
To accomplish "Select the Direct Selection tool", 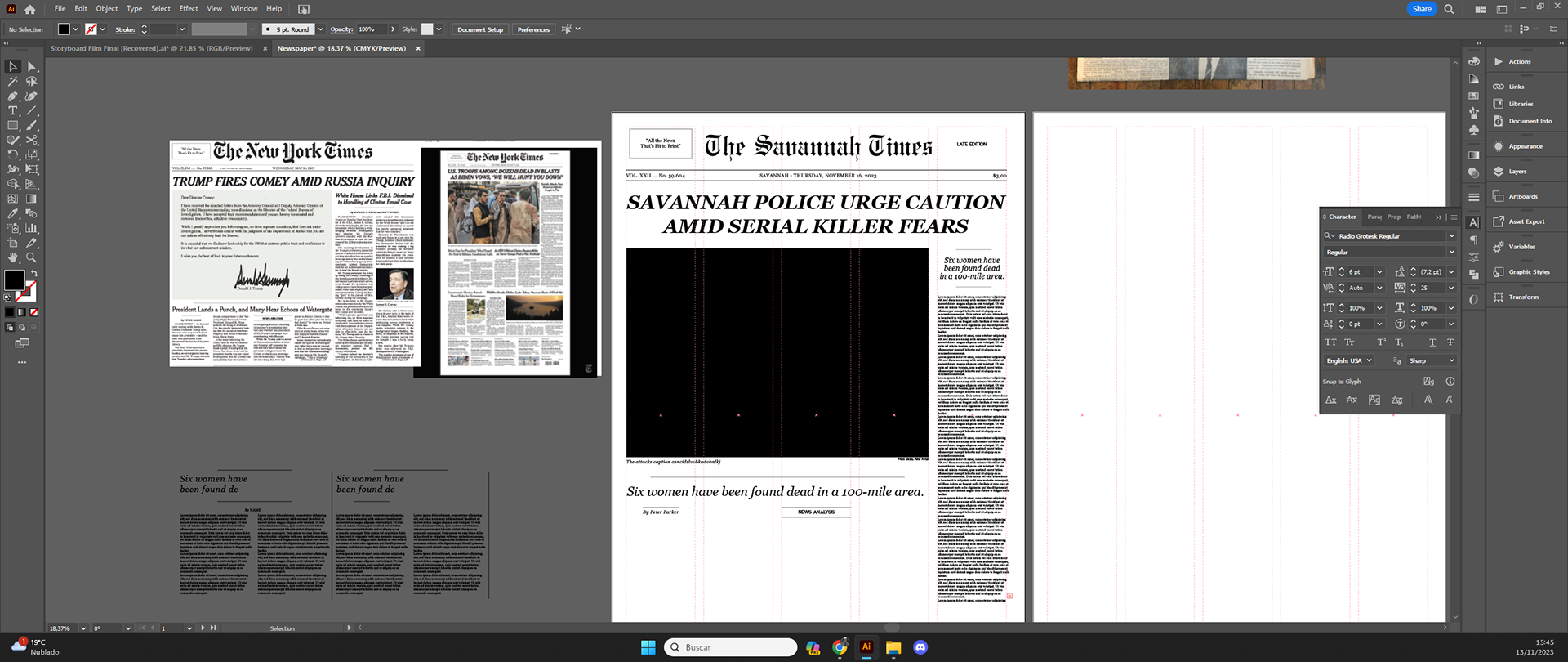I will 32,66.
